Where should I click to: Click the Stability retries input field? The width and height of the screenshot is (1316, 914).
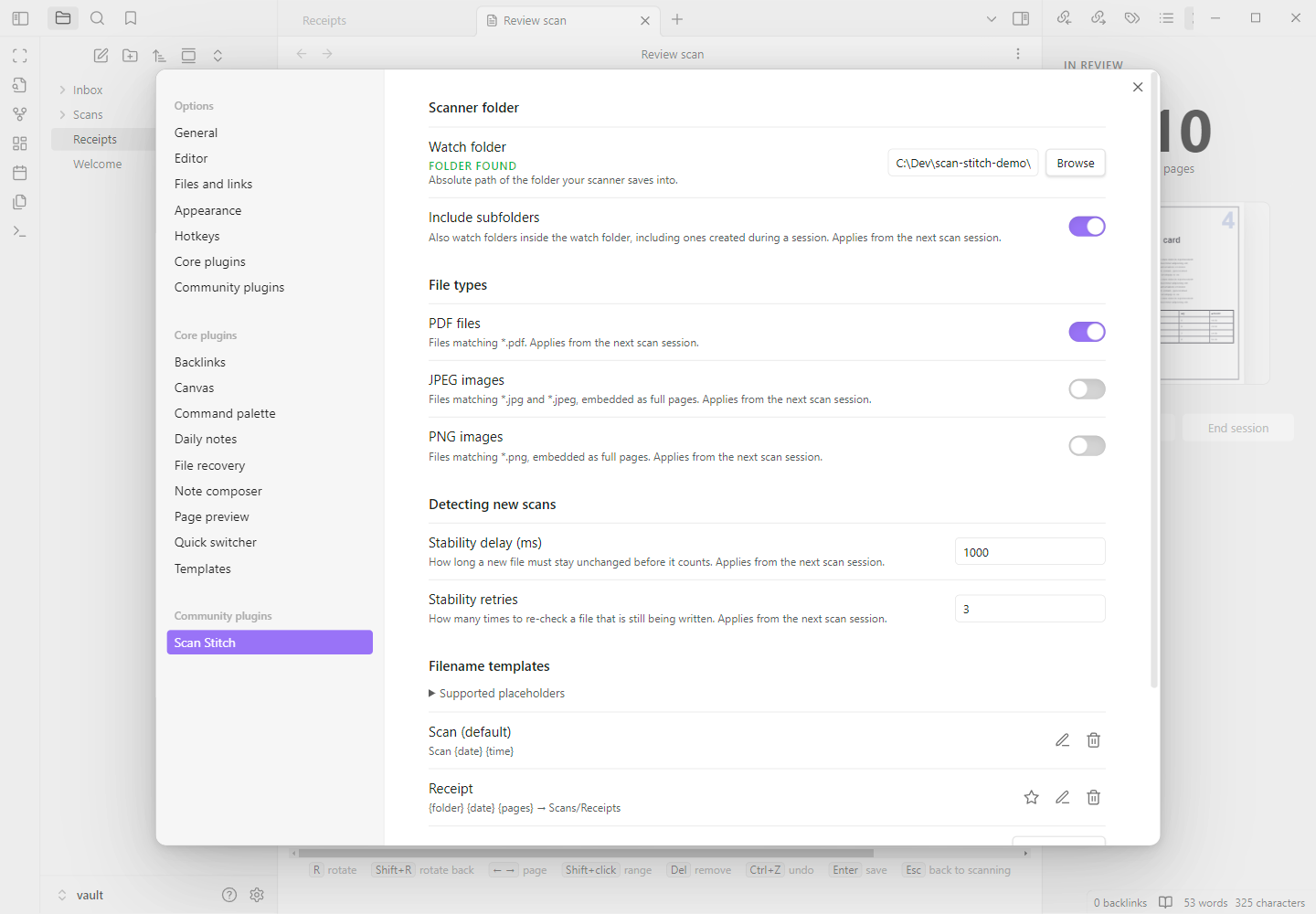(x=1030, y=609)
